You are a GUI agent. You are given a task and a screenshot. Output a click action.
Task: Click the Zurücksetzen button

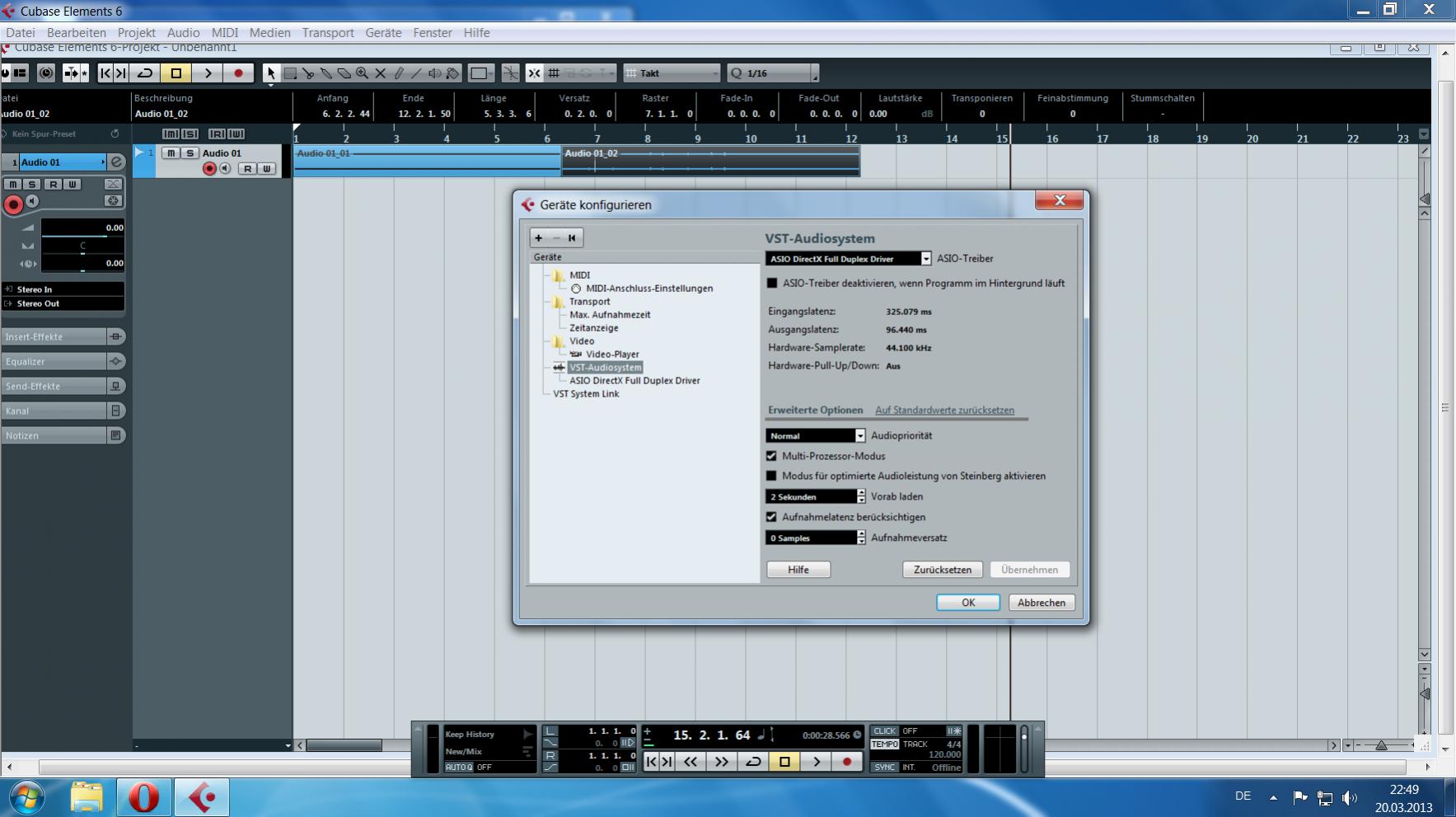pos(942,570)
